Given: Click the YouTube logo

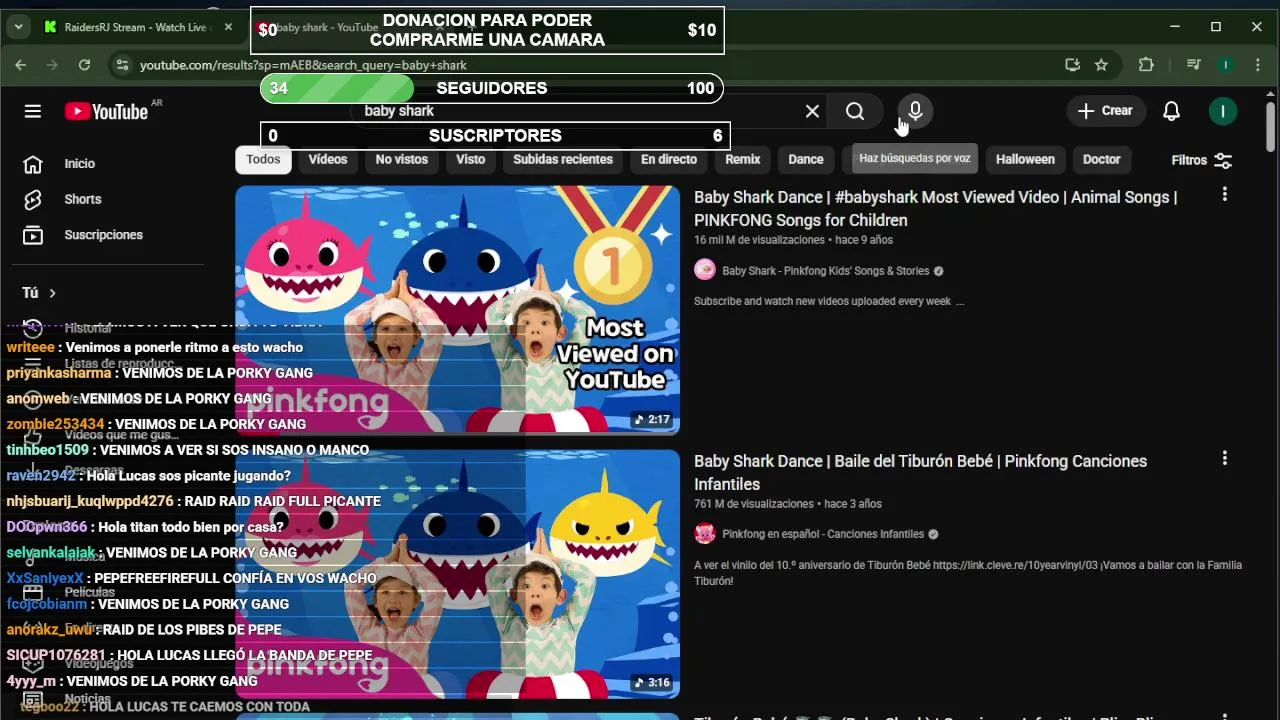Looking at the screenshot, I should pyautogui.click(x=106, y=111).
